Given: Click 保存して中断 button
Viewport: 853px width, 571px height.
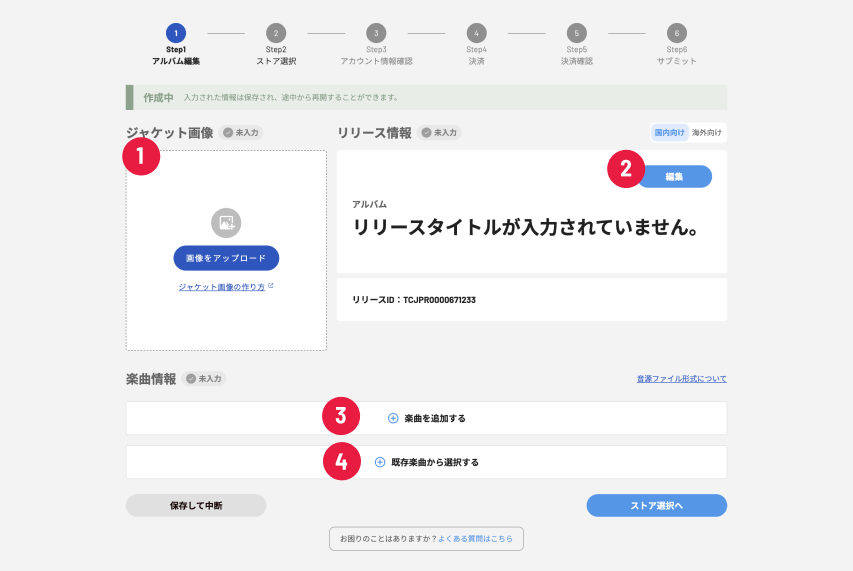Looking at the screenshot, I should (196, 505).
